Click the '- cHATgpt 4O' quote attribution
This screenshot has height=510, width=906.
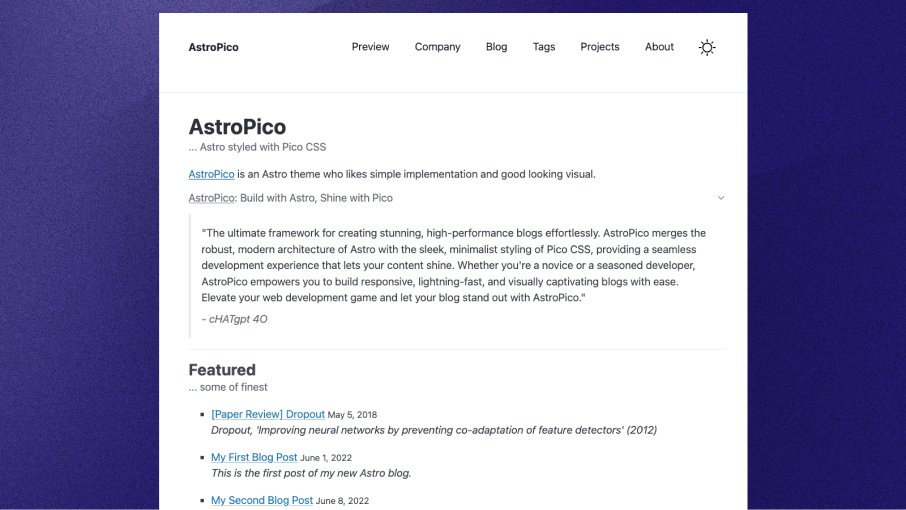[235, 319]
